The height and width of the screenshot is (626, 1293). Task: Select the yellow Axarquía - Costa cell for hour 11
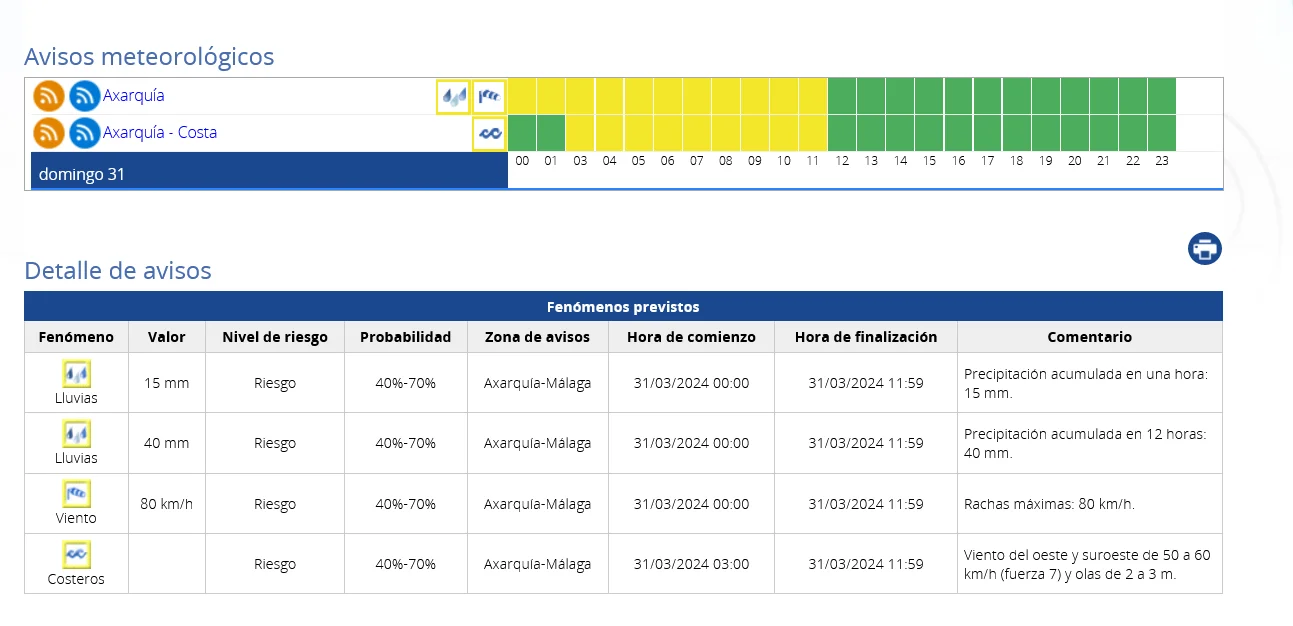click(813, 133)
